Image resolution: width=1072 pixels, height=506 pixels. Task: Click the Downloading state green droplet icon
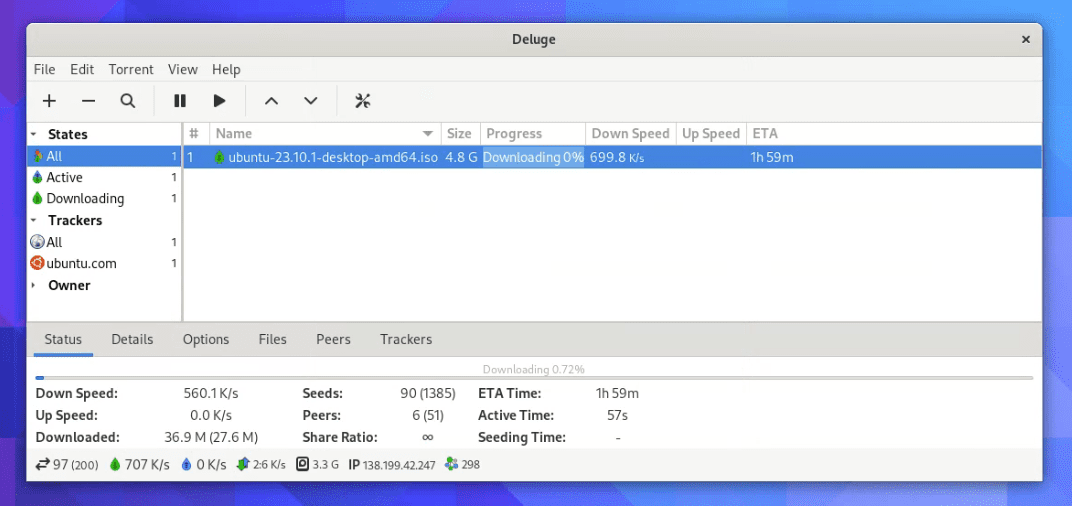pyautogui.click(x=38, y=199)
